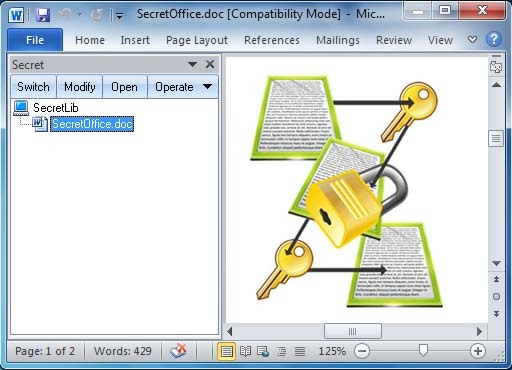Click the horizontal scrollbar left arrow
The image size is (512, 370).
(229, 331)
